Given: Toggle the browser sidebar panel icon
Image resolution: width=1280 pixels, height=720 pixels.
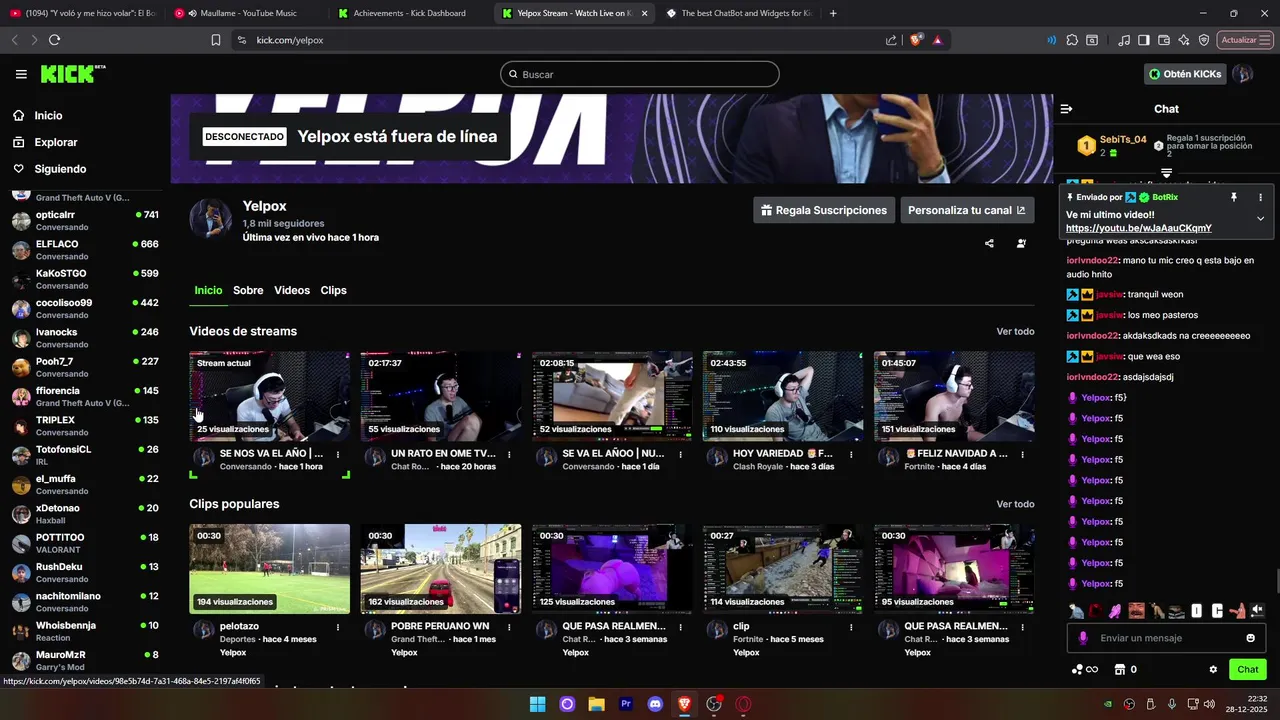Looking at the screenshot, I should pos(1145,40).
